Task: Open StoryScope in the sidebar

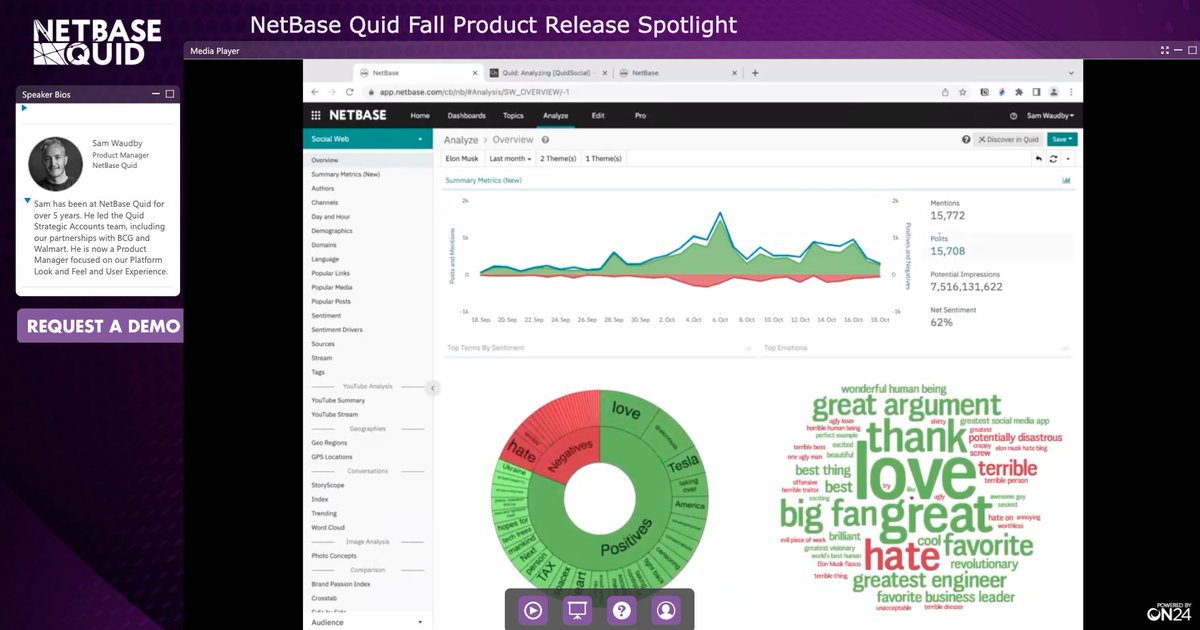Action: click(327, 485)
